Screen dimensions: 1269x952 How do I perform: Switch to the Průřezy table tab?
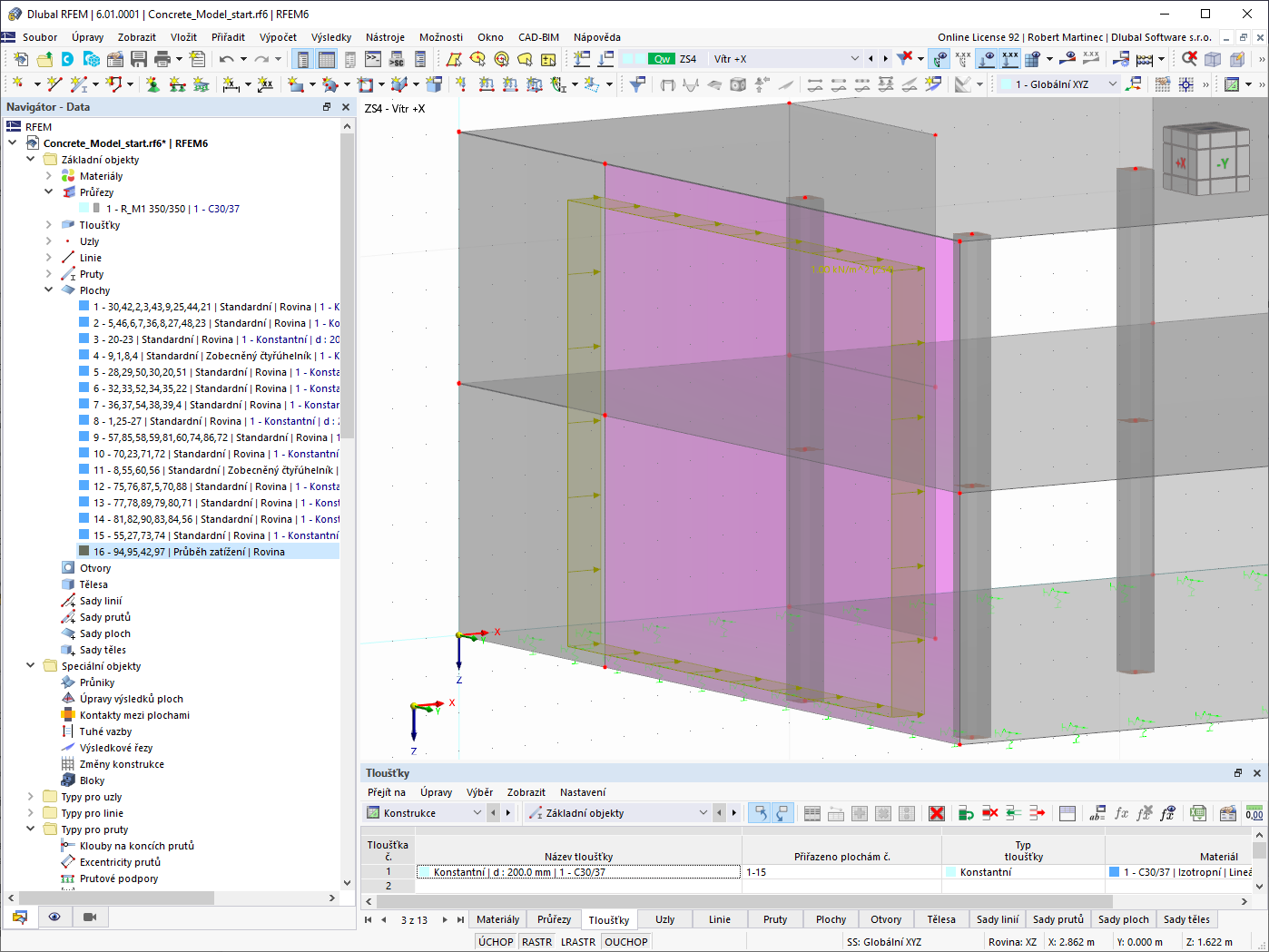554,919
